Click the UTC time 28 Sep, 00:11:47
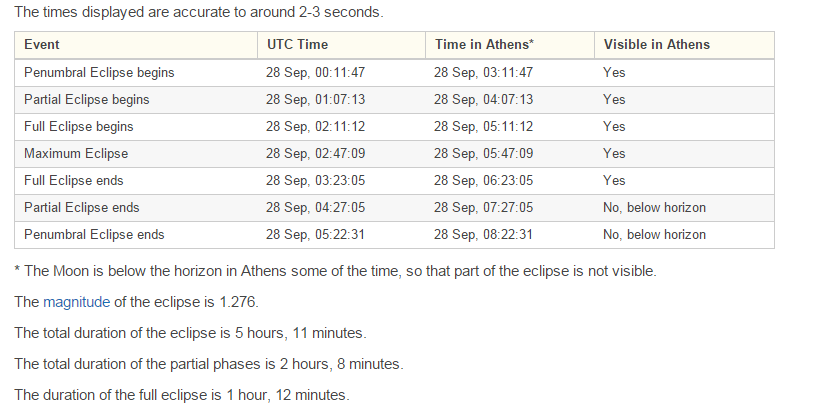816x412 pixels. (x=316, y=73)
